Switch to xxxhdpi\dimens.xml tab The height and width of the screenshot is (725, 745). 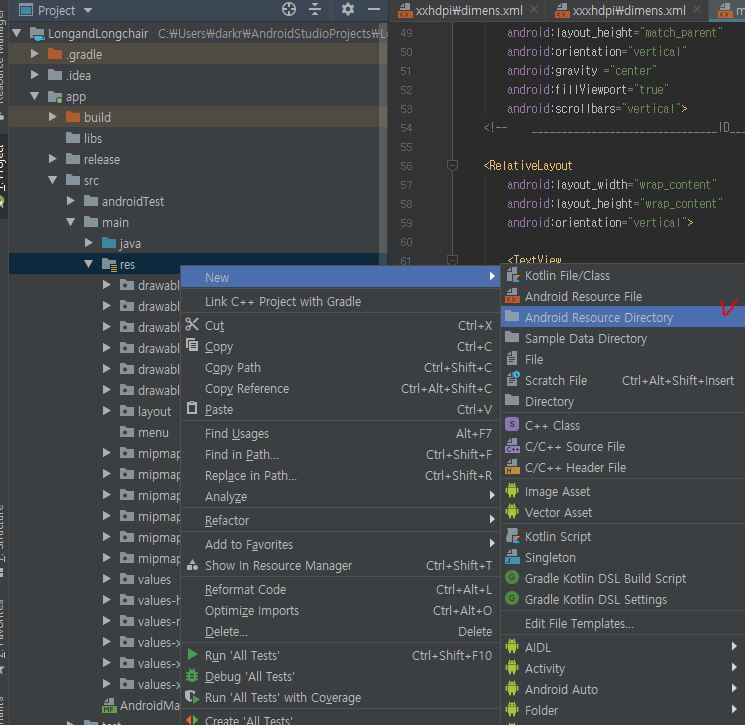pyautogui.click(x=629, y=10)
